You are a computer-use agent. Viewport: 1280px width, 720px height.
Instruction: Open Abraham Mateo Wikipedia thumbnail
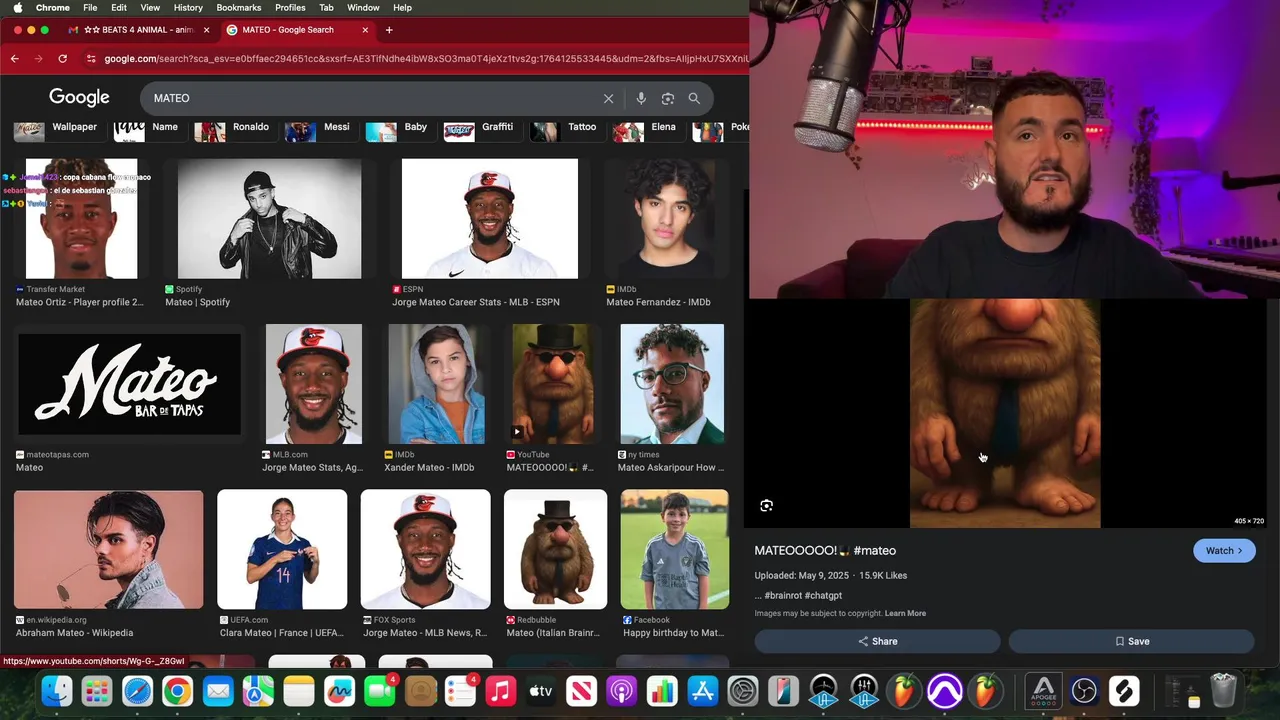click(109, 549)
